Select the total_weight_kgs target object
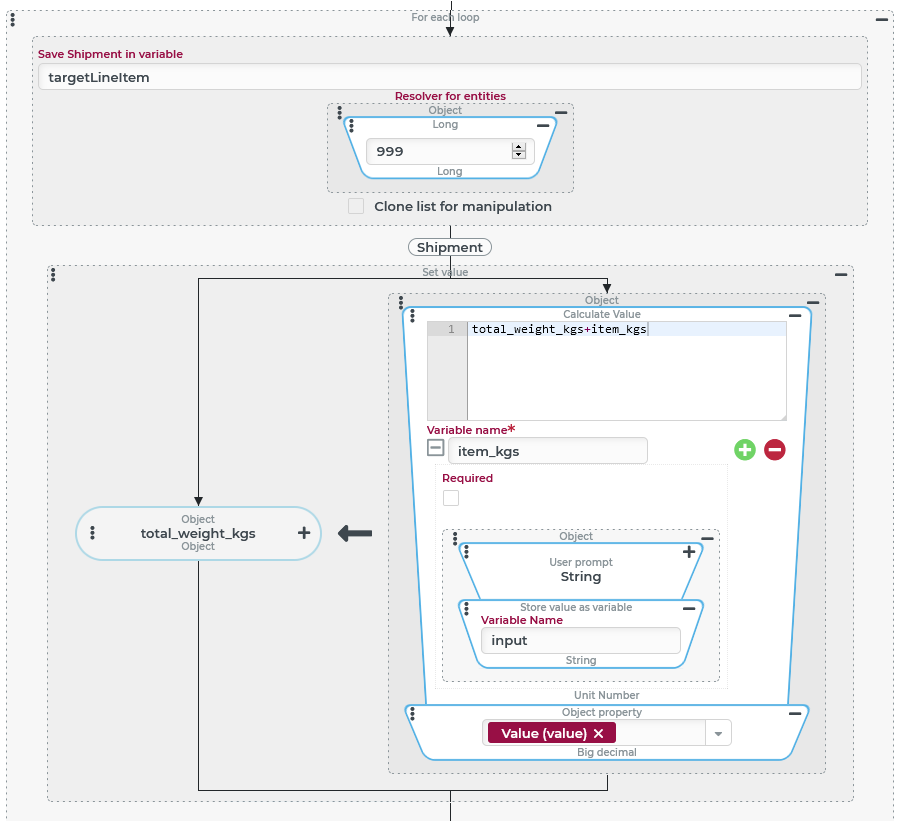Screen dimensions: 902x821 point(198,533)
